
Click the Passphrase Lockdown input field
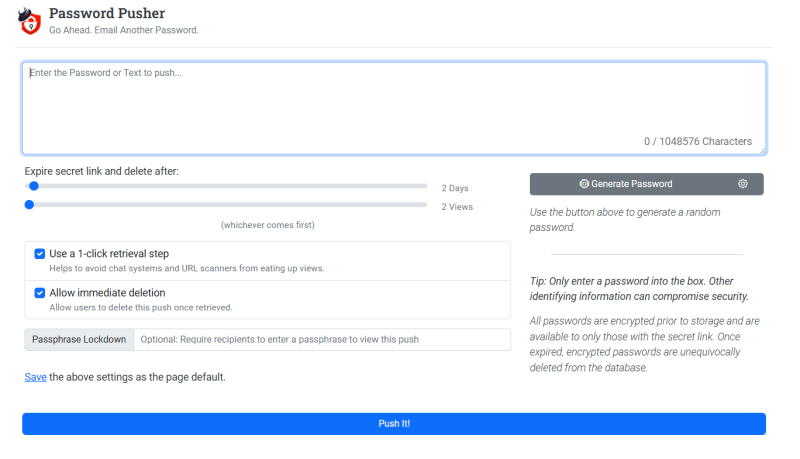322,339
